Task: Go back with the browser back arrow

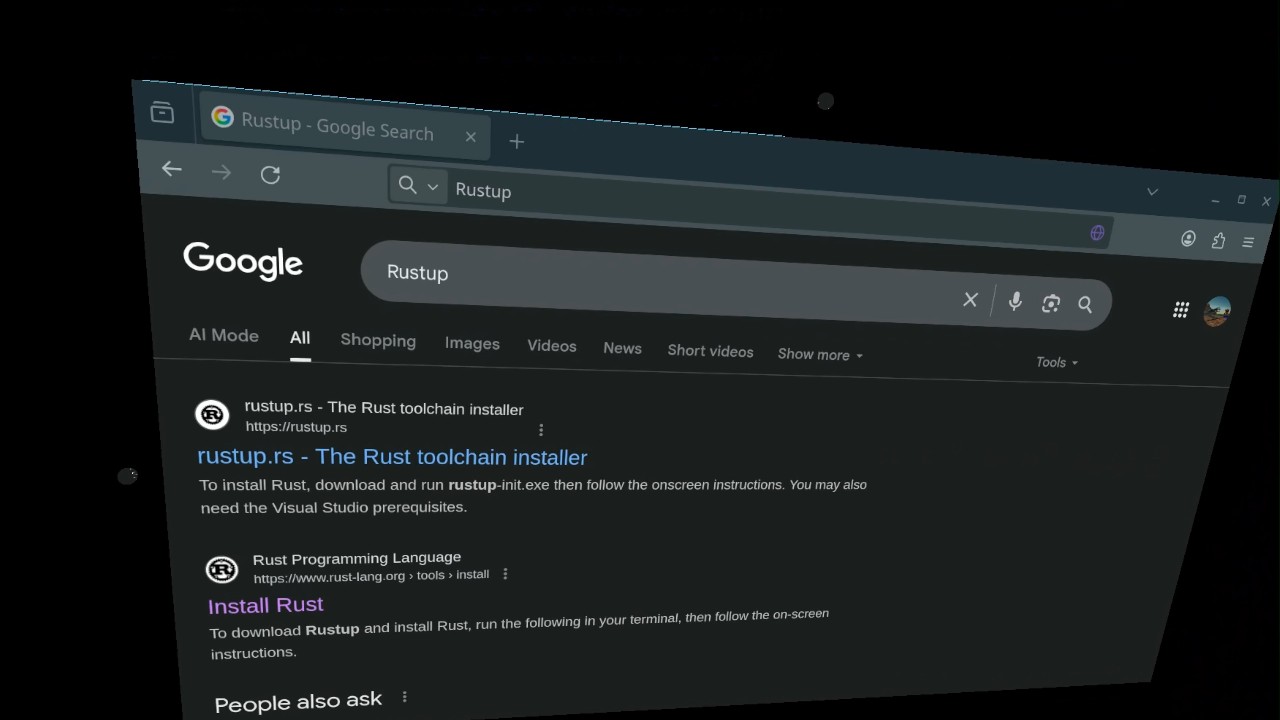Action: 171,169
